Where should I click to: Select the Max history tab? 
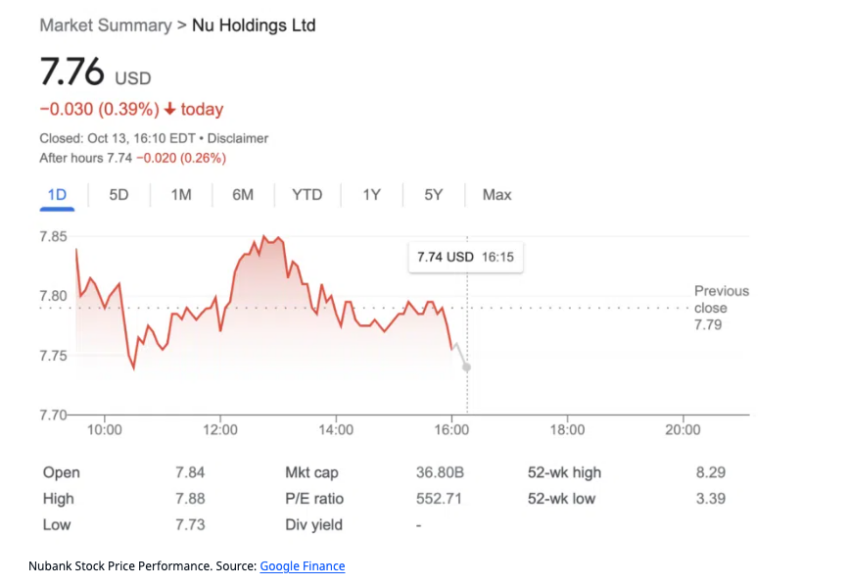tap(496, 195)
